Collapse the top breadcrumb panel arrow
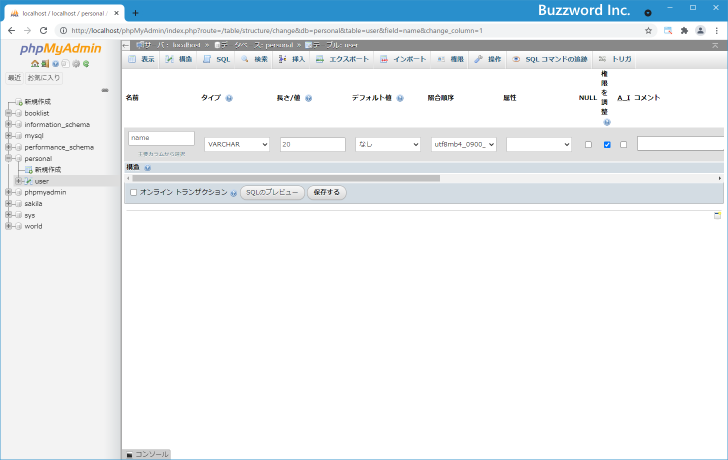 tap(715, 45)
